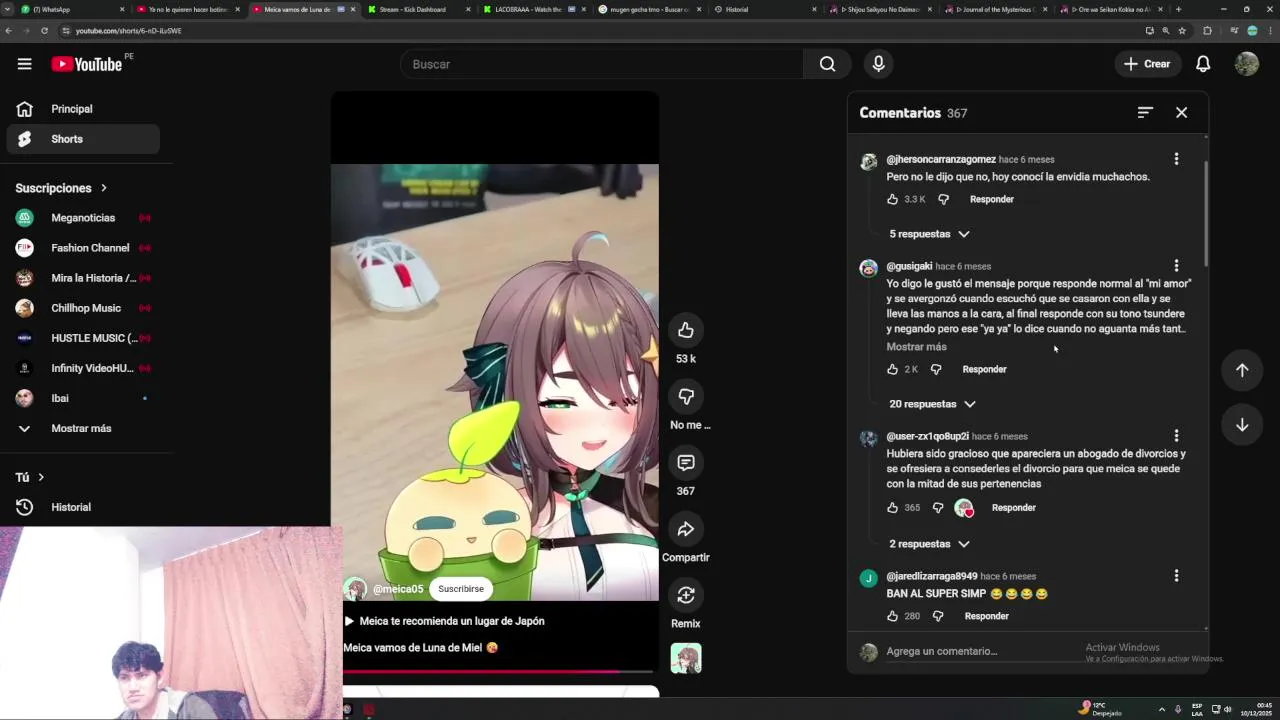
Task: Like the gusigaki comment with 2 K
Action: 893,370
